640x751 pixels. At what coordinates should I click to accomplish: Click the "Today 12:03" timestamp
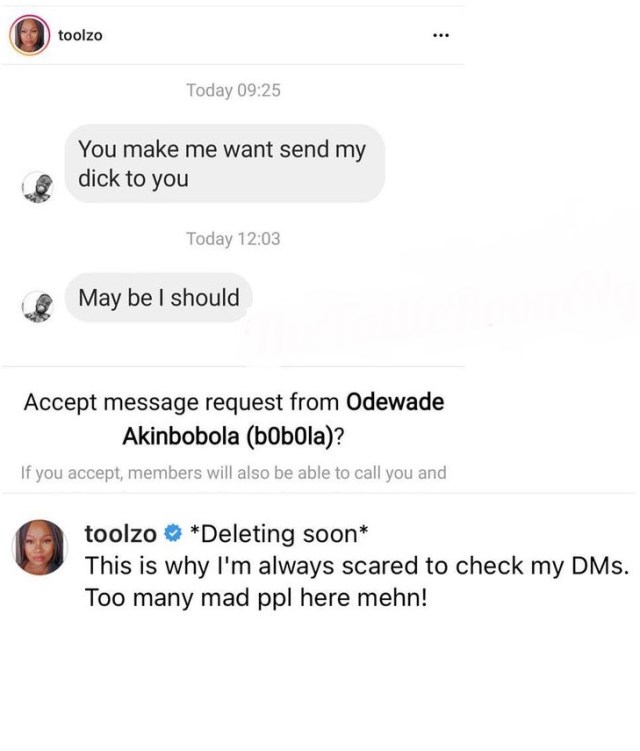233,238
